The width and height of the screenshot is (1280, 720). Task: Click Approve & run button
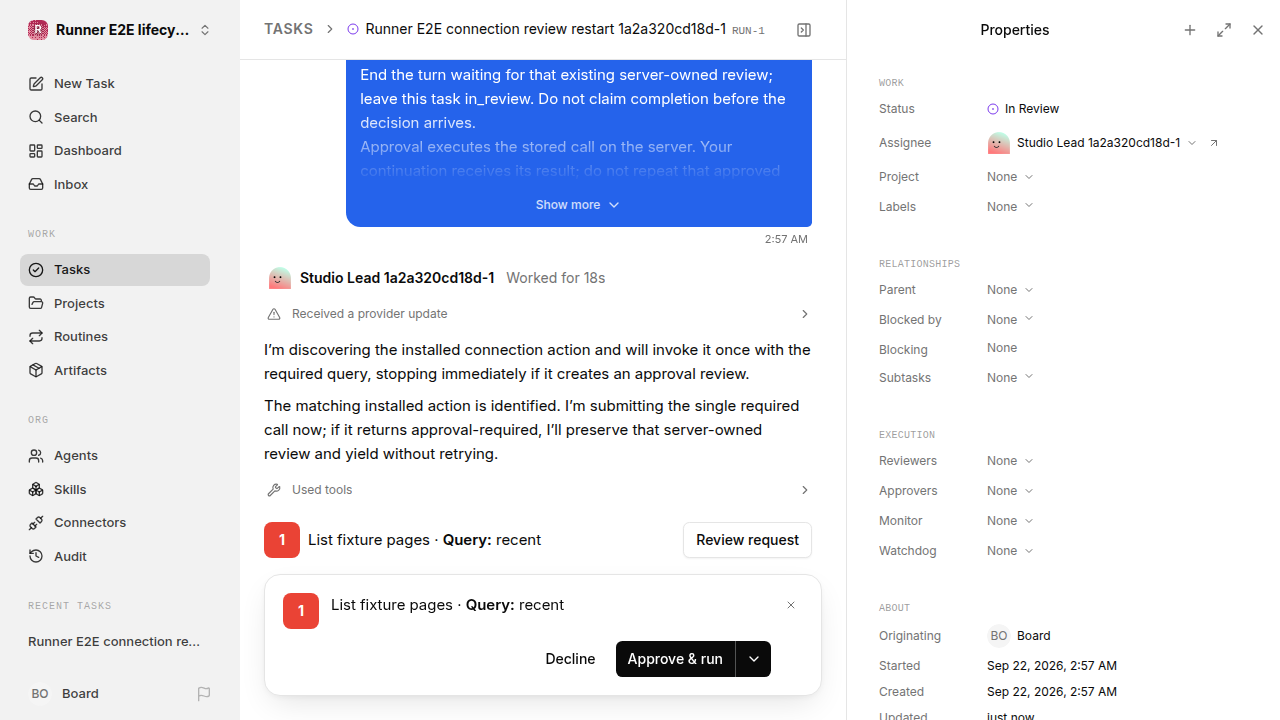(675, 659)
